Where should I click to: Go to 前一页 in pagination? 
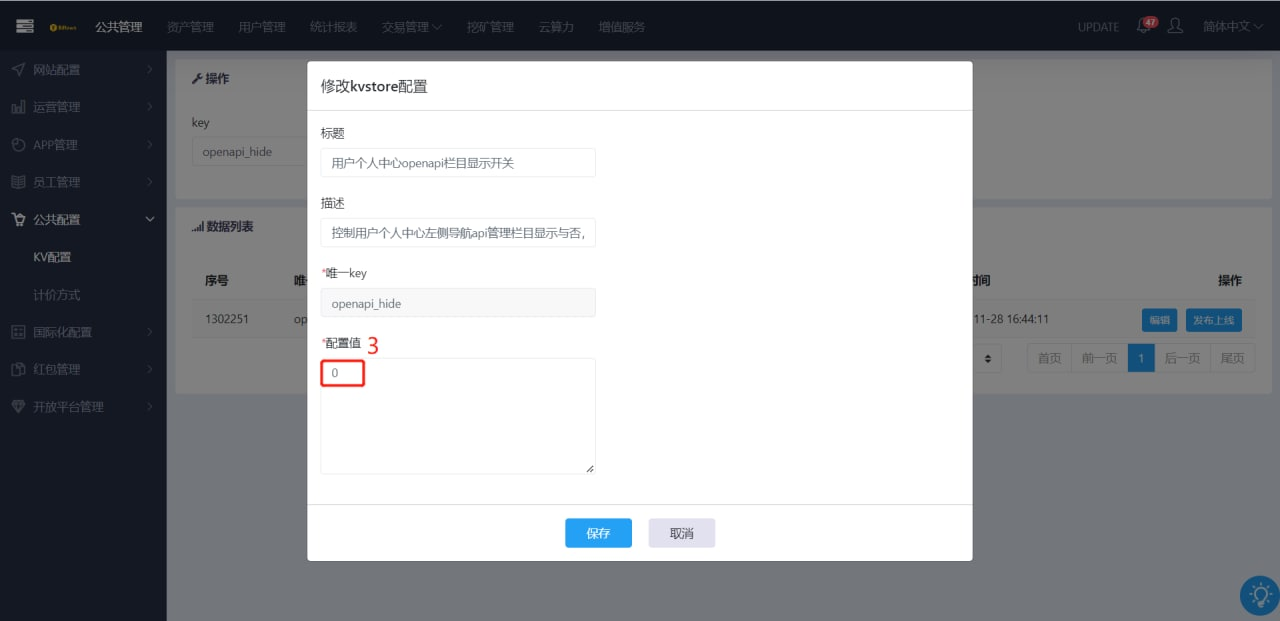(x=1099, y=358)
